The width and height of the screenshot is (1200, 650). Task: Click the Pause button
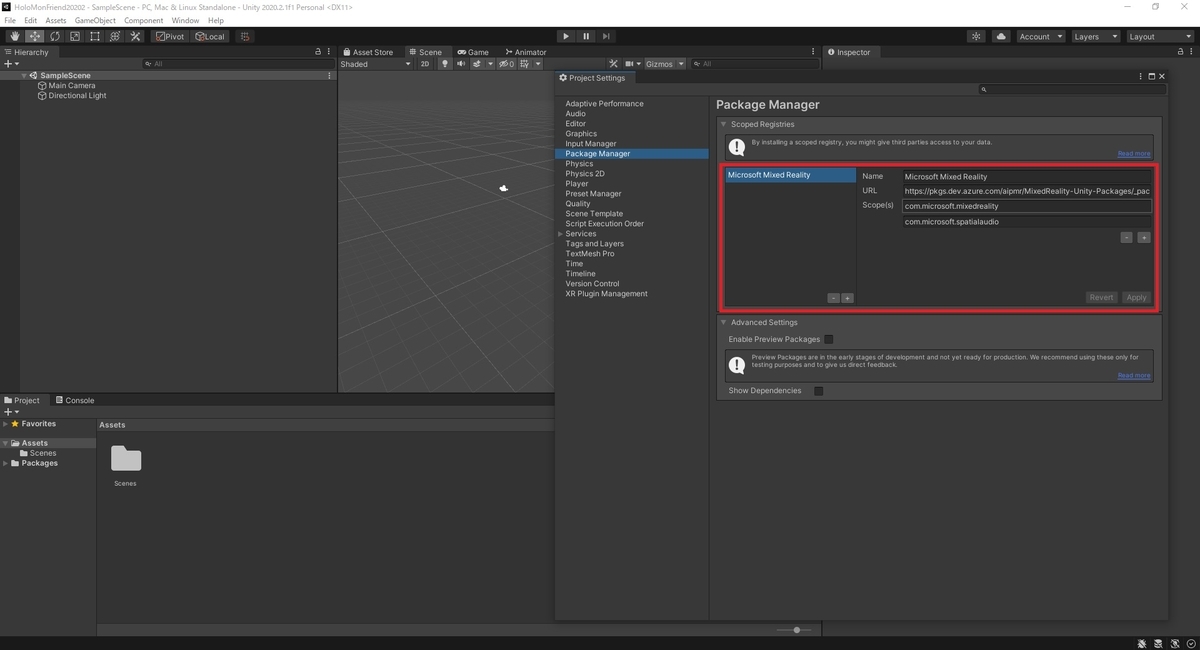click(x=586, y=36)
